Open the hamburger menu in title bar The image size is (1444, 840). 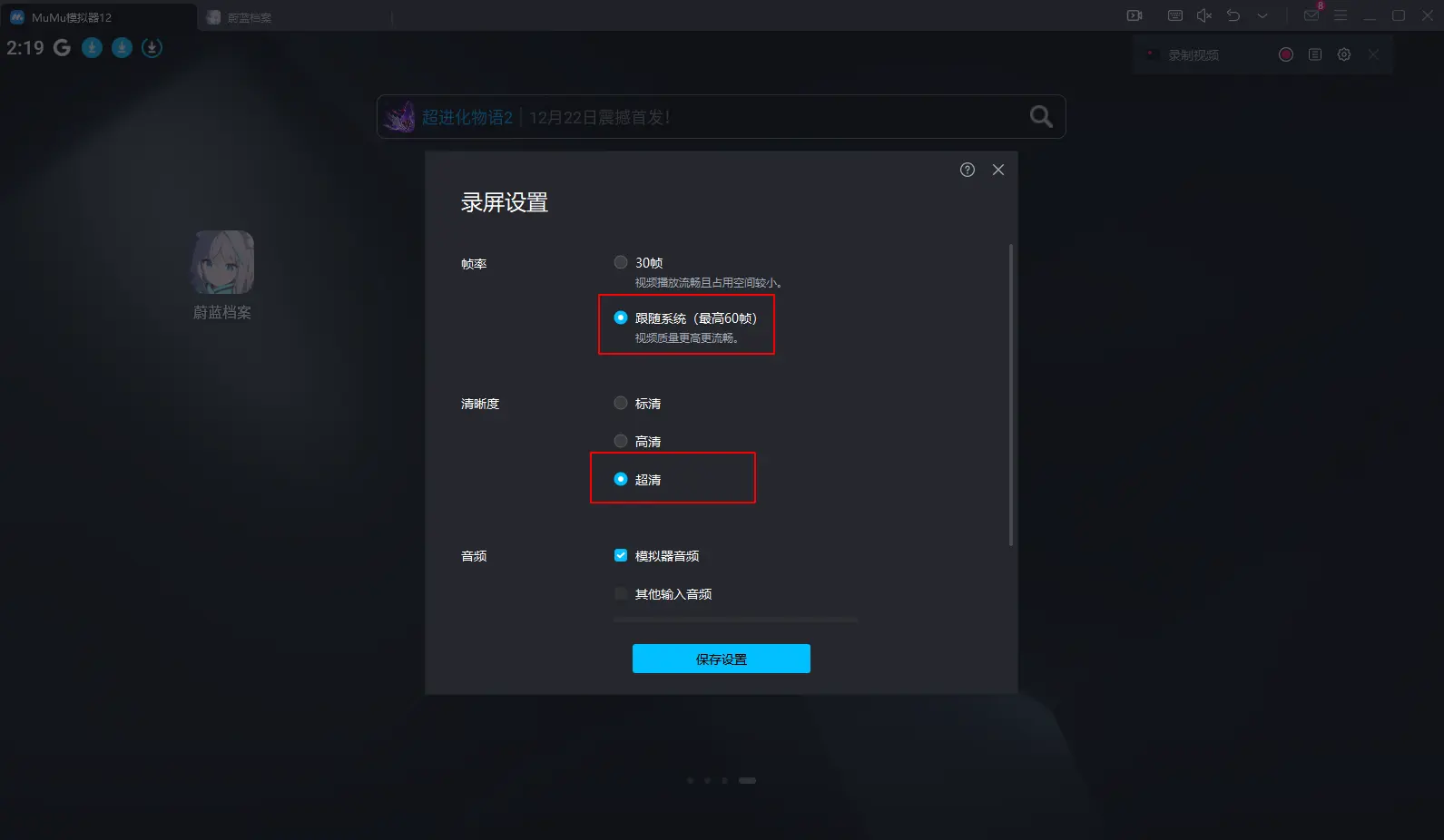(x=1341, y=15)
